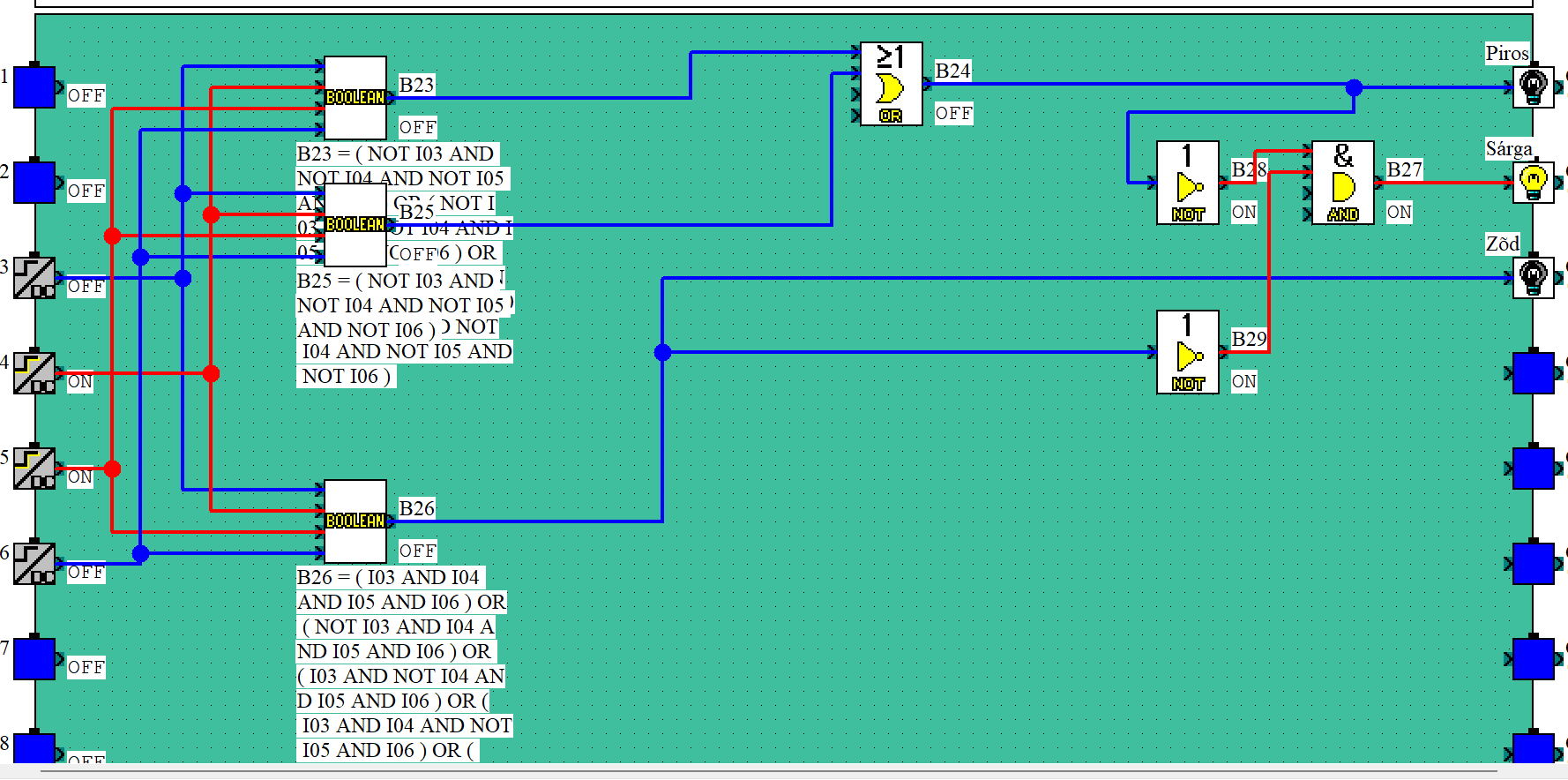The width and height of the screenshot is (1568, 780).
Task: Click the B28 block label
Action: (x=1249, y=169)
